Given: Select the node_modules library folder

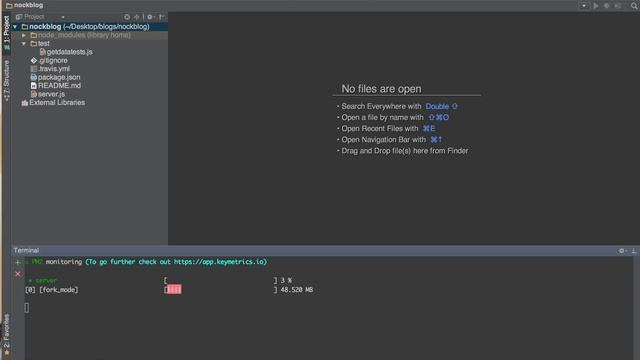Looking at the screenshot, I should click(x=89, y=35).
